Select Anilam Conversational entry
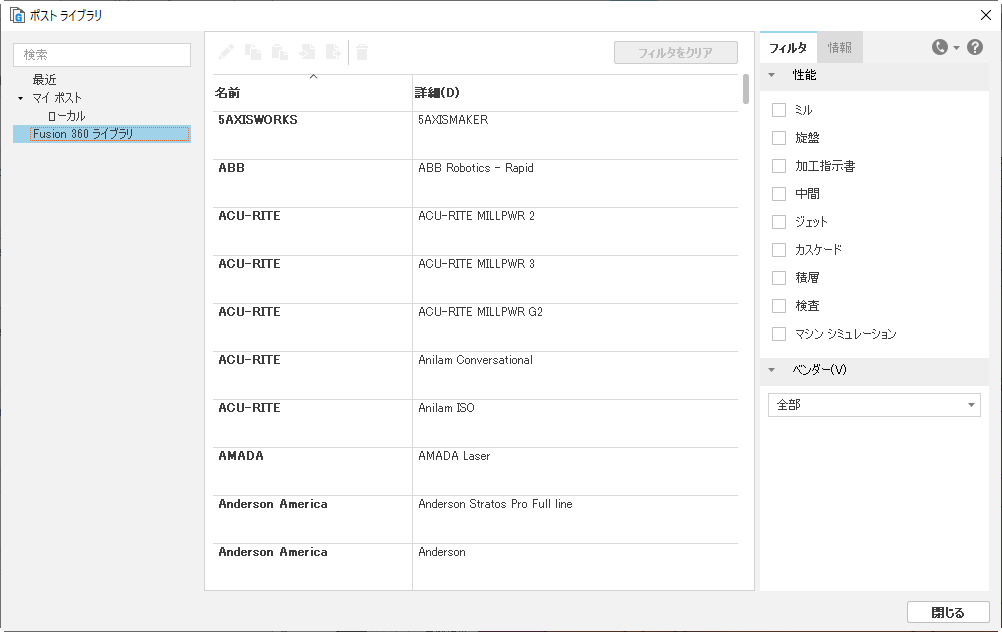This screenshot has height=632, width=1002. 475,360
